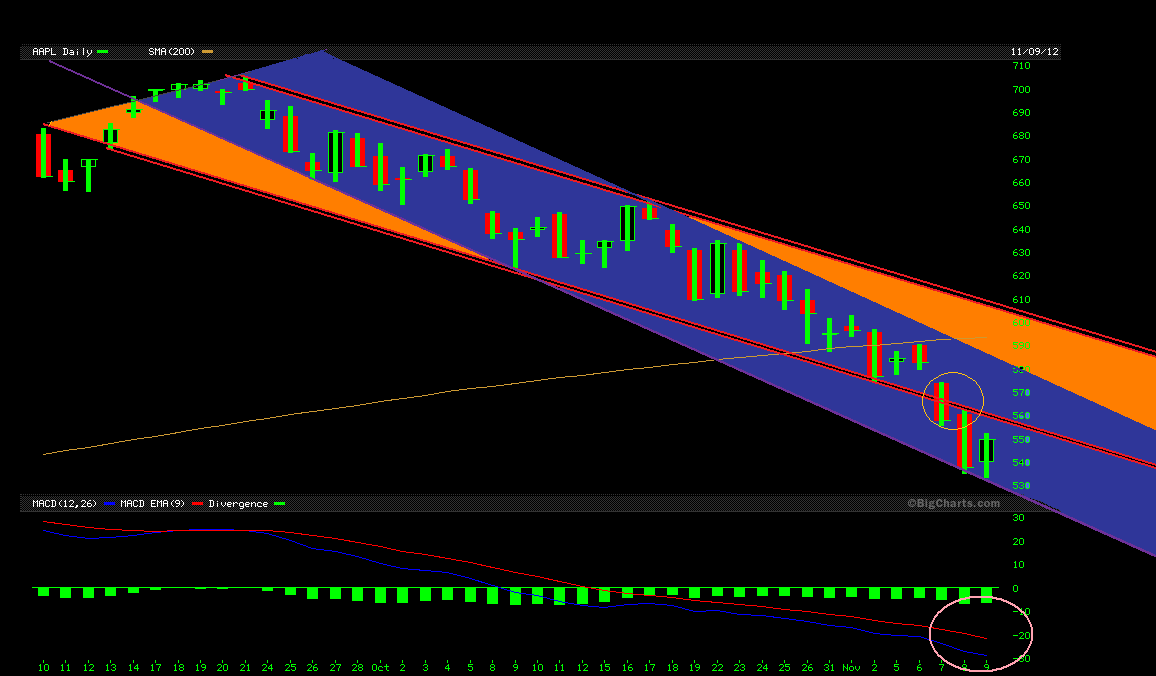The image size is (1156, 676).
Task: Click the 620 price axis label
Action: 1021,276
